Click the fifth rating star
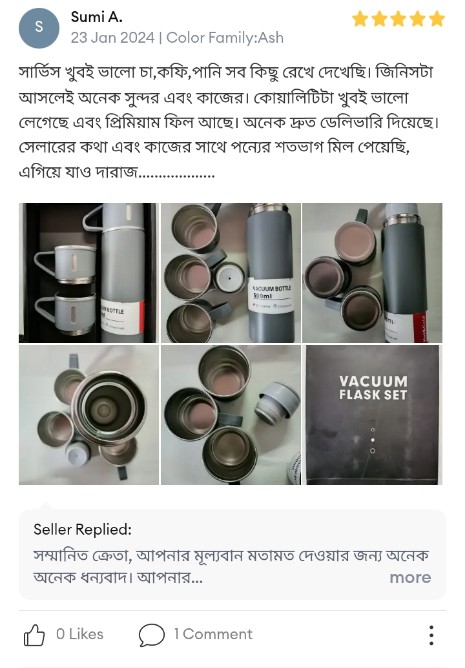This screenshot has width=465, height=668. pyautogui.click(x=437, y=19)
